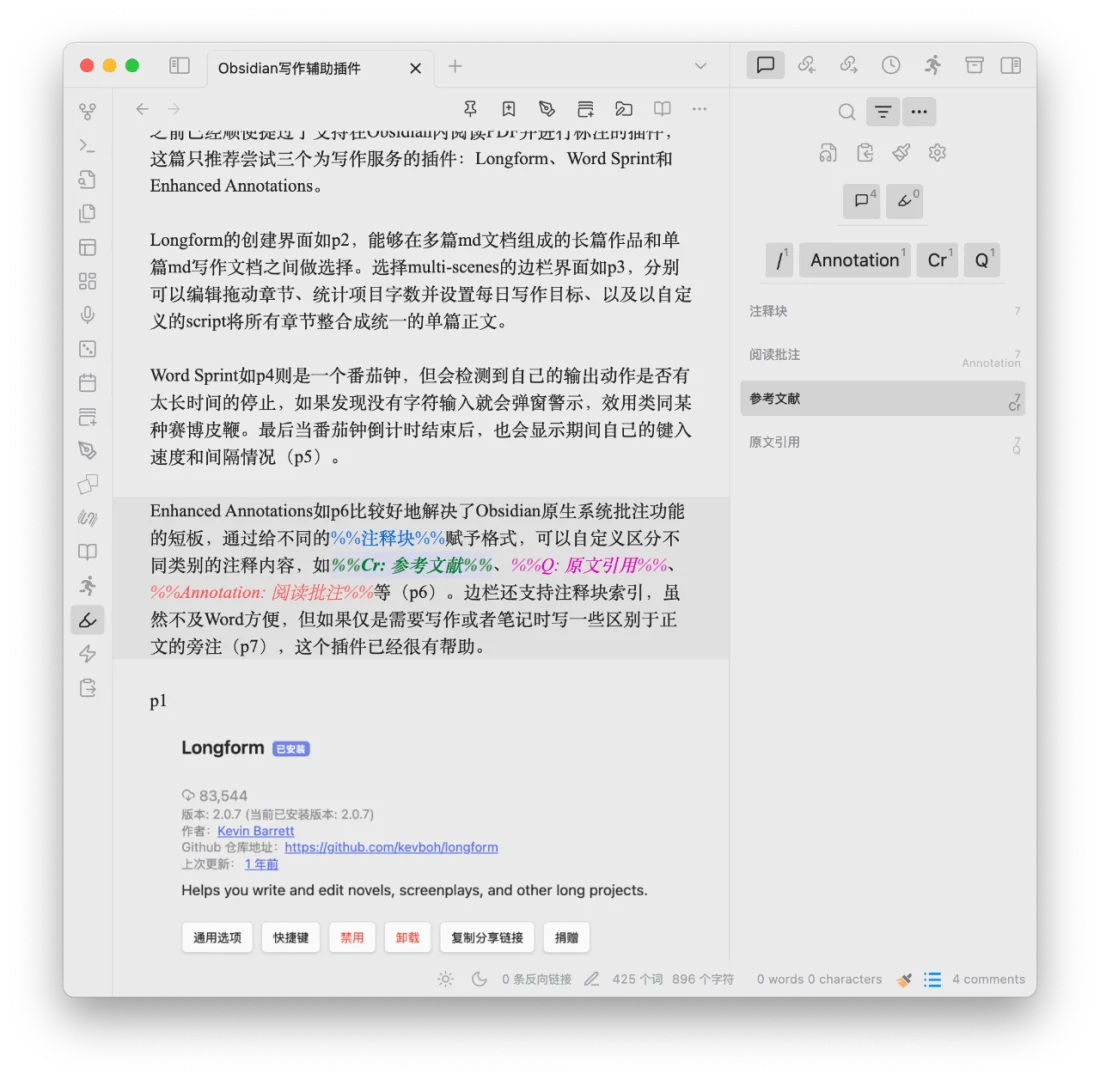Open the handwriting scribble icon in the ribbon
The image size is (1100, 1080).
click(x=88, y=519)
